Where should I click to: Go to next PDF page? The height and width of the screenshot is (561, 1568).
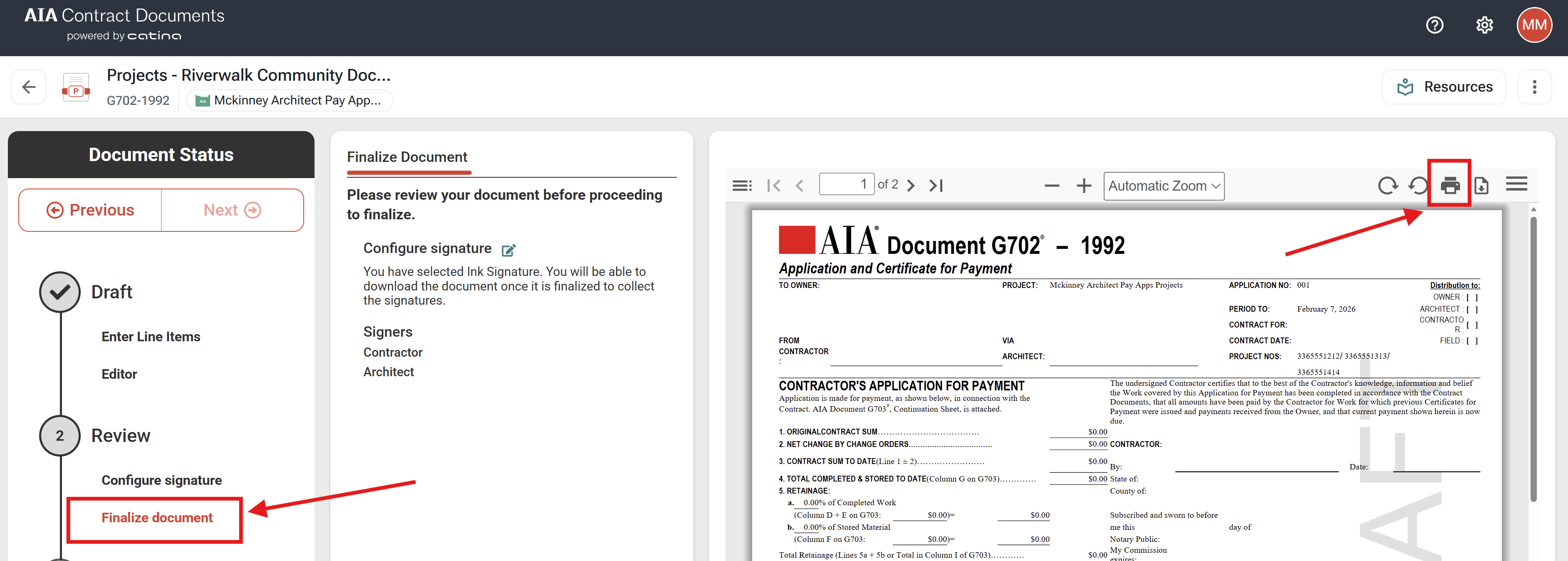911,185
